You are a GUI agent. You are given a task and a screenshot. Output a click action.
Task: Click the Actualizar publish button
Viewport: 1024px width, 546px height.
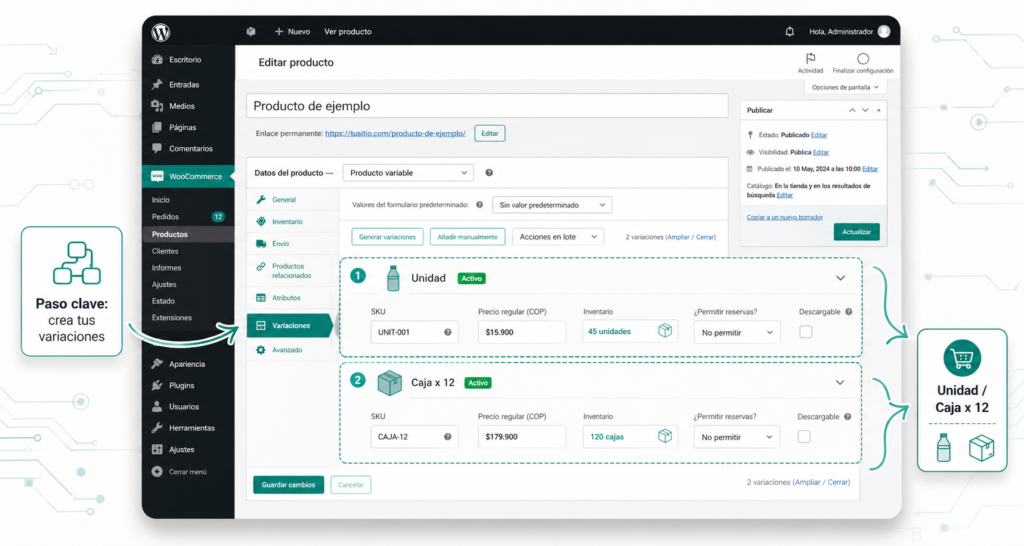(856, 232)
